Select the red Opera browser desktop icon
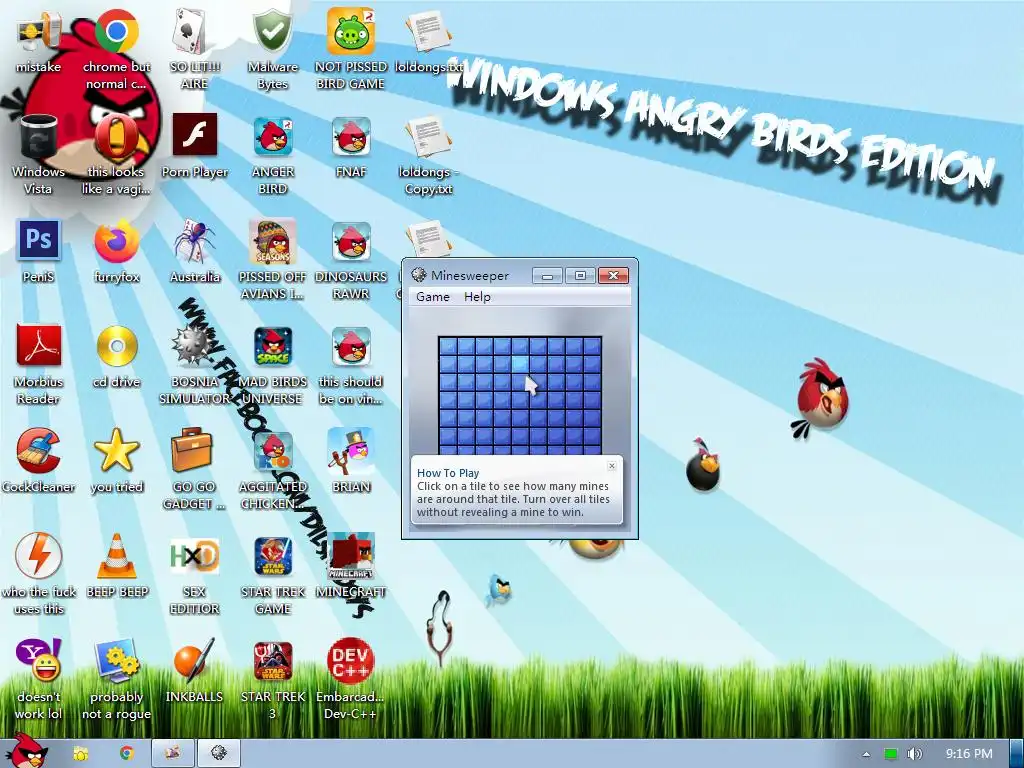Image resolution: width=1024 pixels, height=768 pixels. [116, 136]
